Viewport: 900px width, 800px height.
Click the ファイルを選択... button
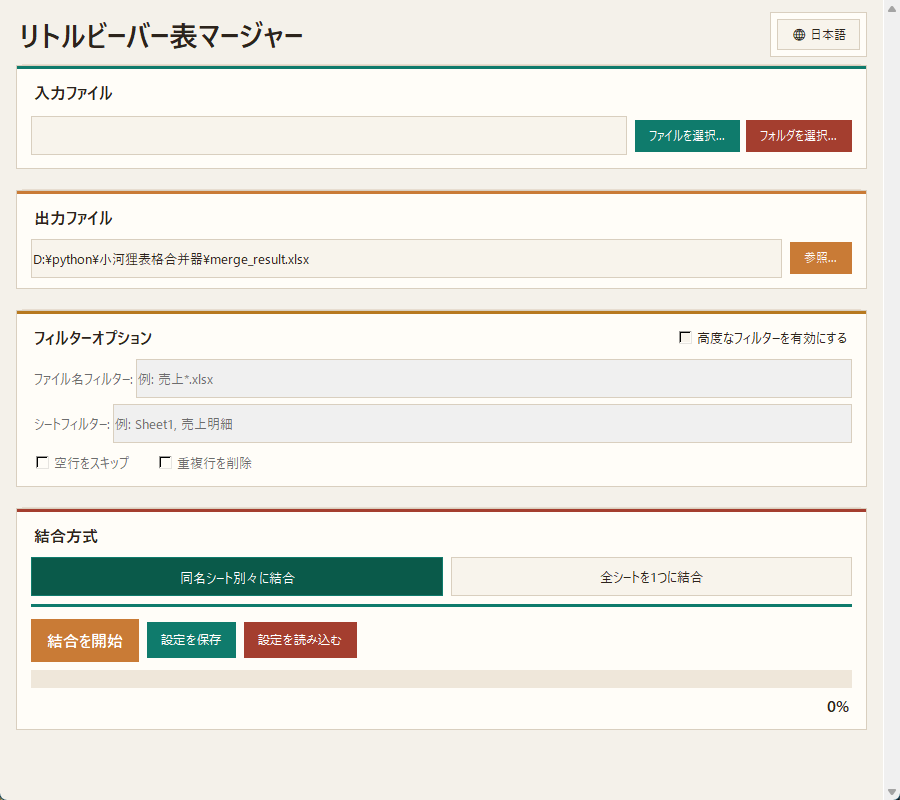(x=687, y=136)
